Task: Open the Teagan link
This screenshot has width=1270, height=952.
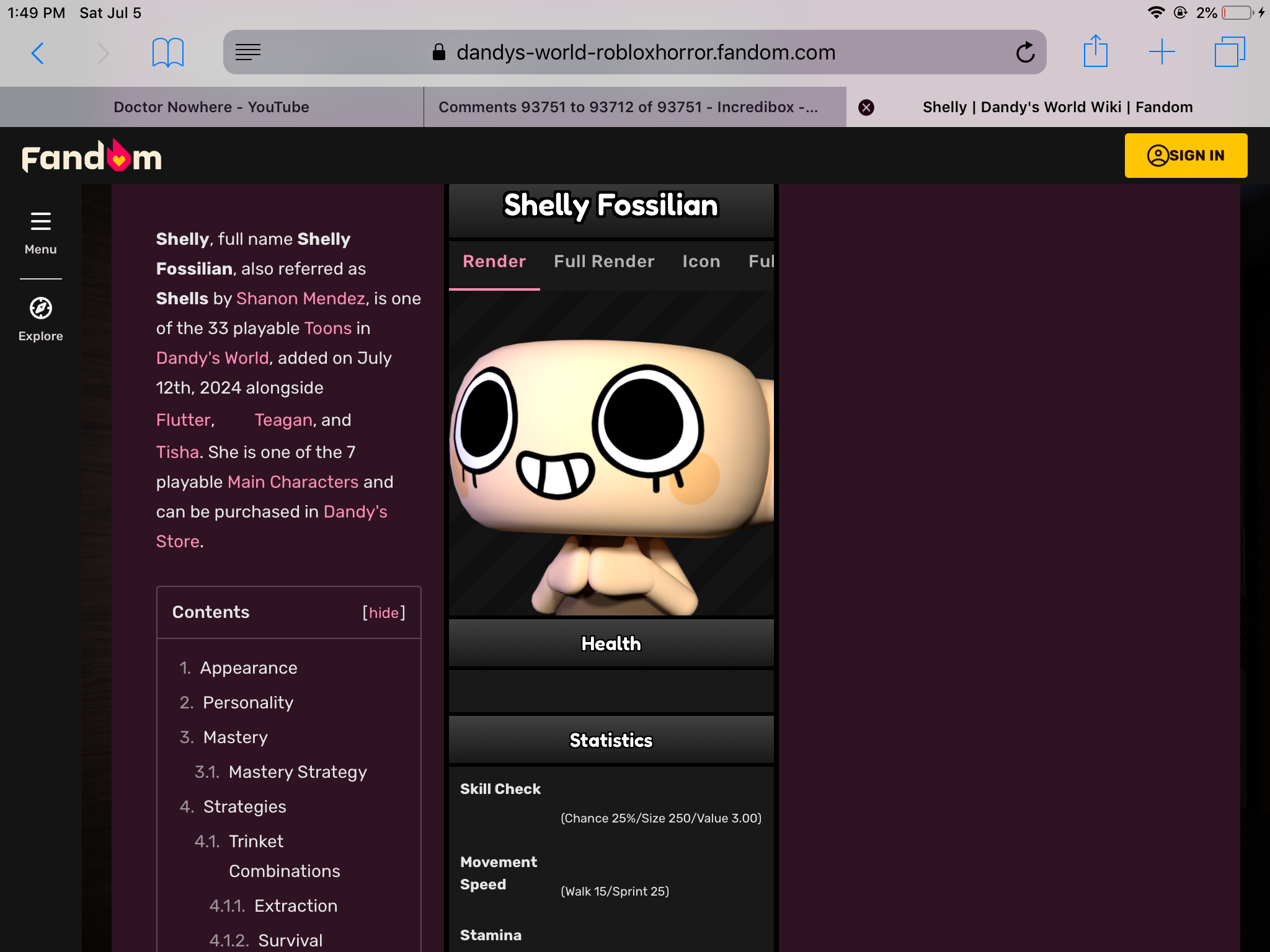Action: tap(283, 420)
